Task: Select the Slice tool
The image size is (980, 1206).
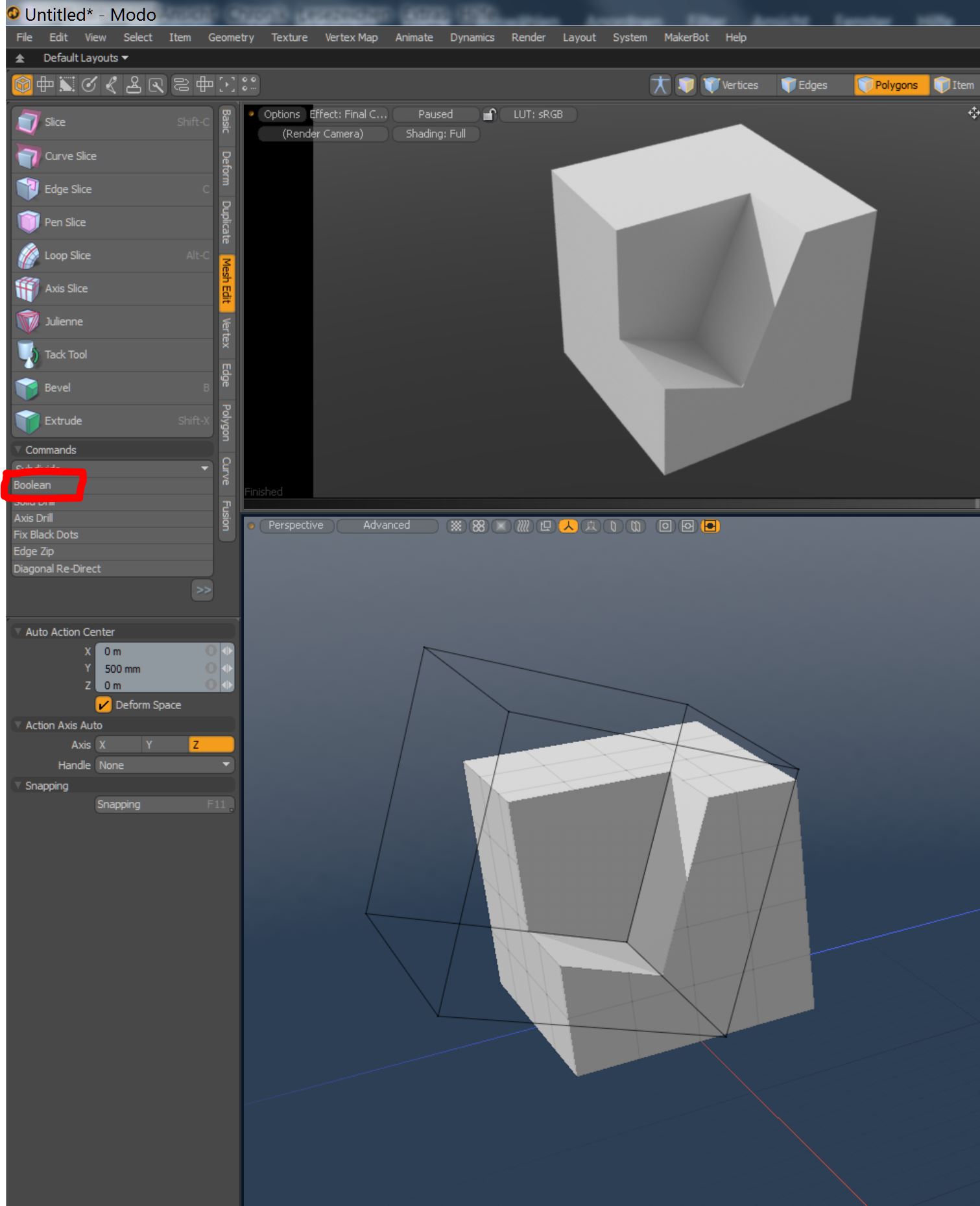Action: coord(112,122)
